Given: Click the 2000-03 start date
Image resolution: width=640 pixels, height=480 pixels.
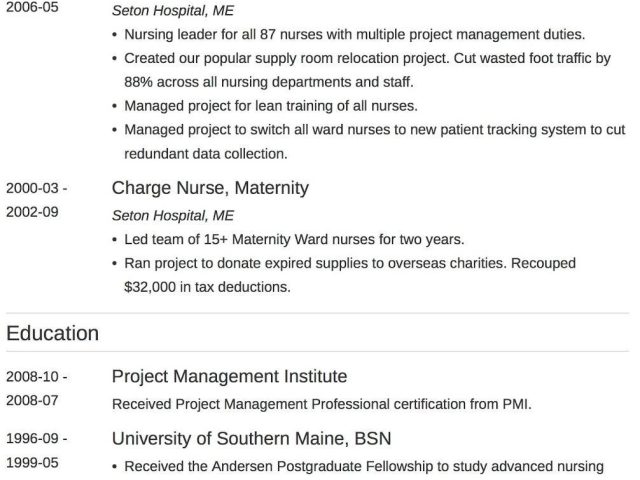Looking at the screenshot, I should (37, 188).
